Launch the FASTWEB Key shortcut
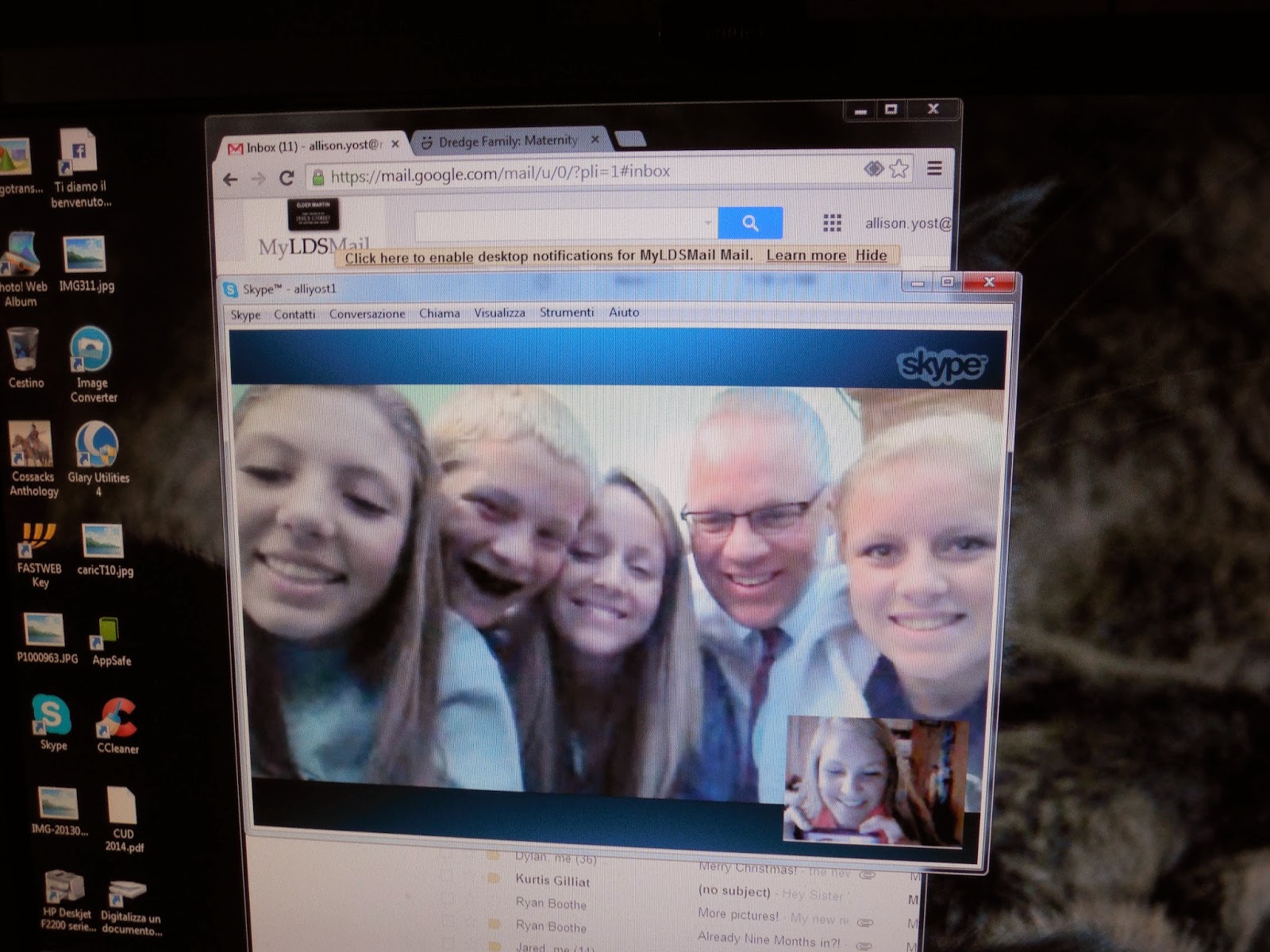1270x952 pixels. [x=39, y=555]
